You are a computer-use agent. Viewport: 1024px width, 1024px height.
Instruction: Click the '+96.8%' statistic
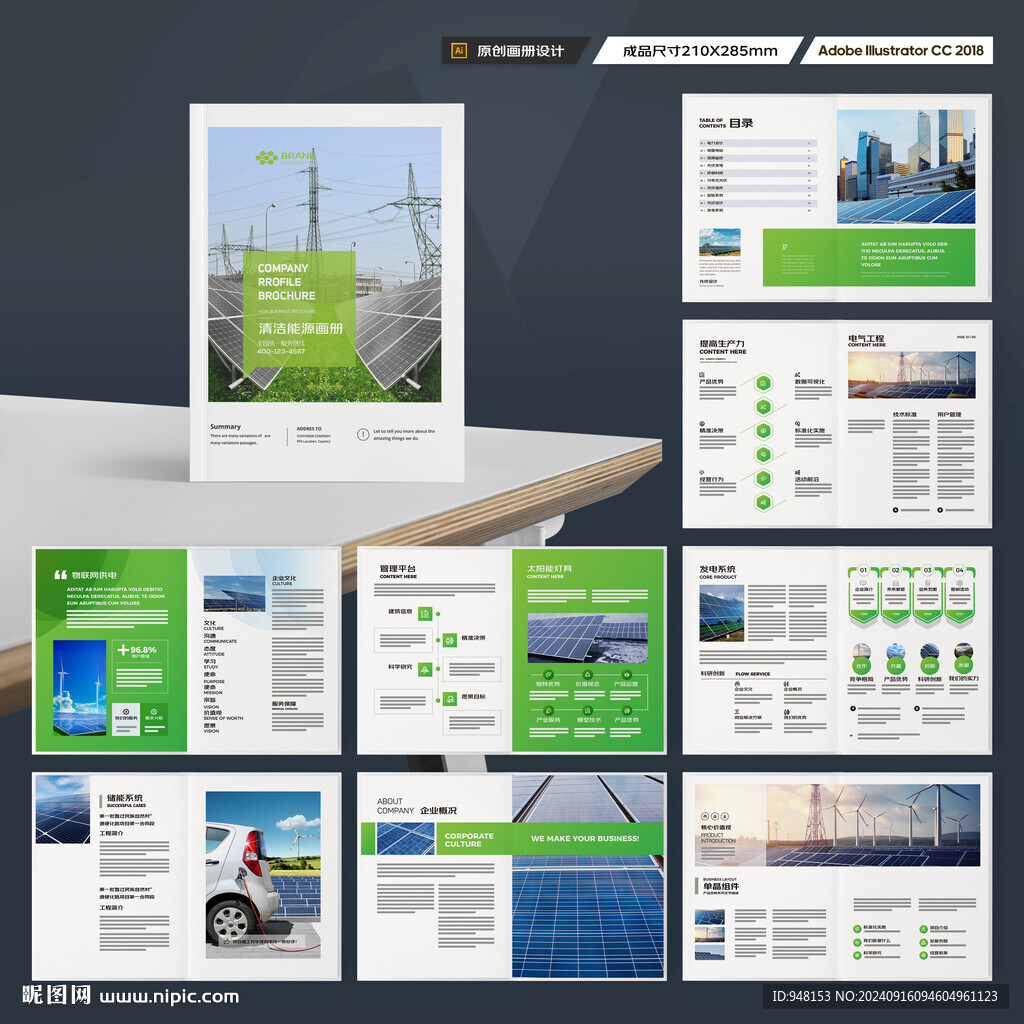pyautogui.click(x=137, y=650)
